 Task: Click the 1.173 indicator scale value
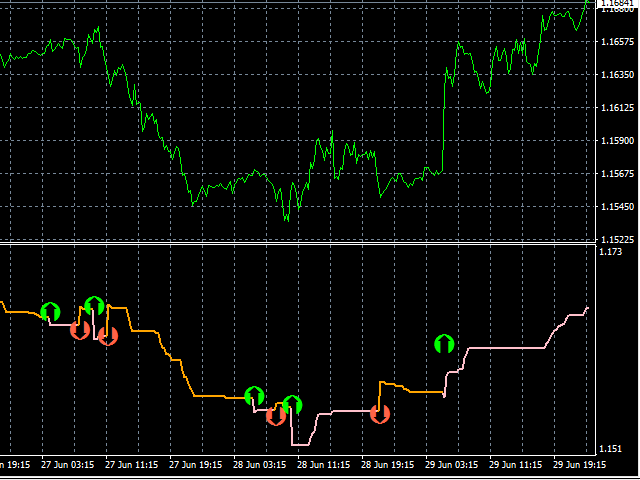611,252
